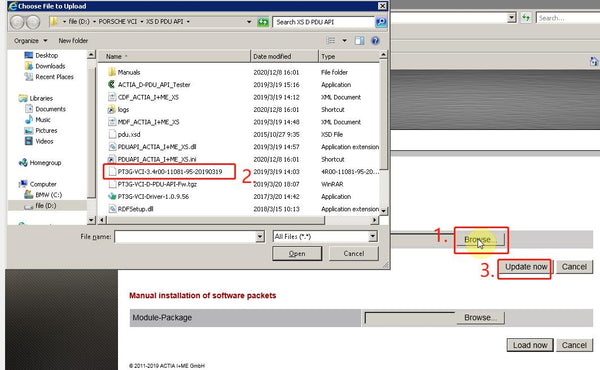This screenshot has height=370, width=600.
Task: Open the view options dropdown arrow
Action: (x=344, y=41)
